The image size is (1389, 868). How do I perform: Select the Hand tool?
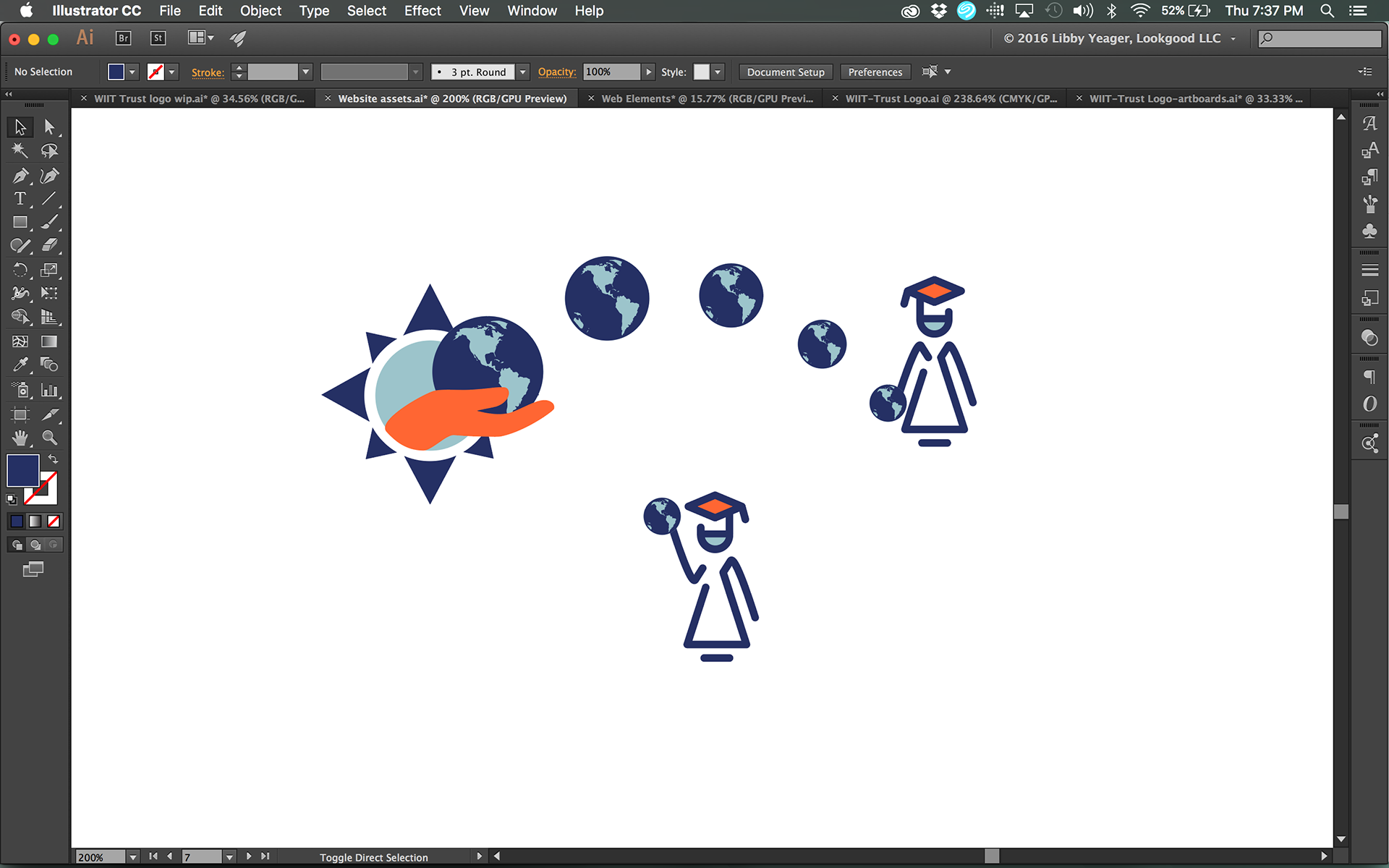[x=20, y=438]
